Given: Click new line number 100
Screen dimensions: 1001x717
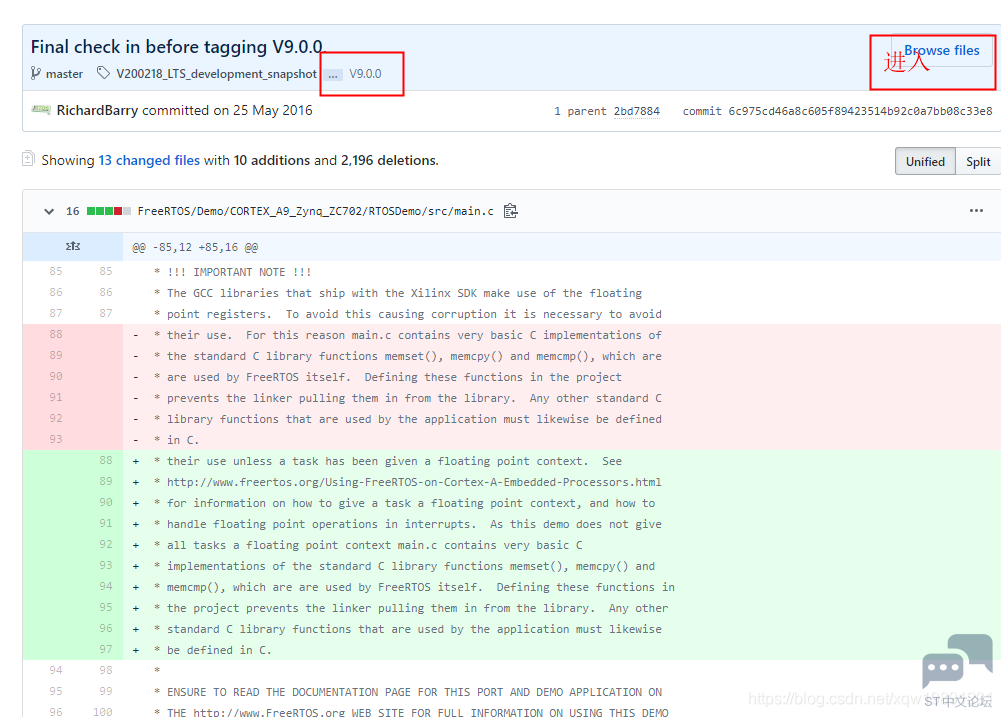Looking at the screenshot, I should point(102,711).
